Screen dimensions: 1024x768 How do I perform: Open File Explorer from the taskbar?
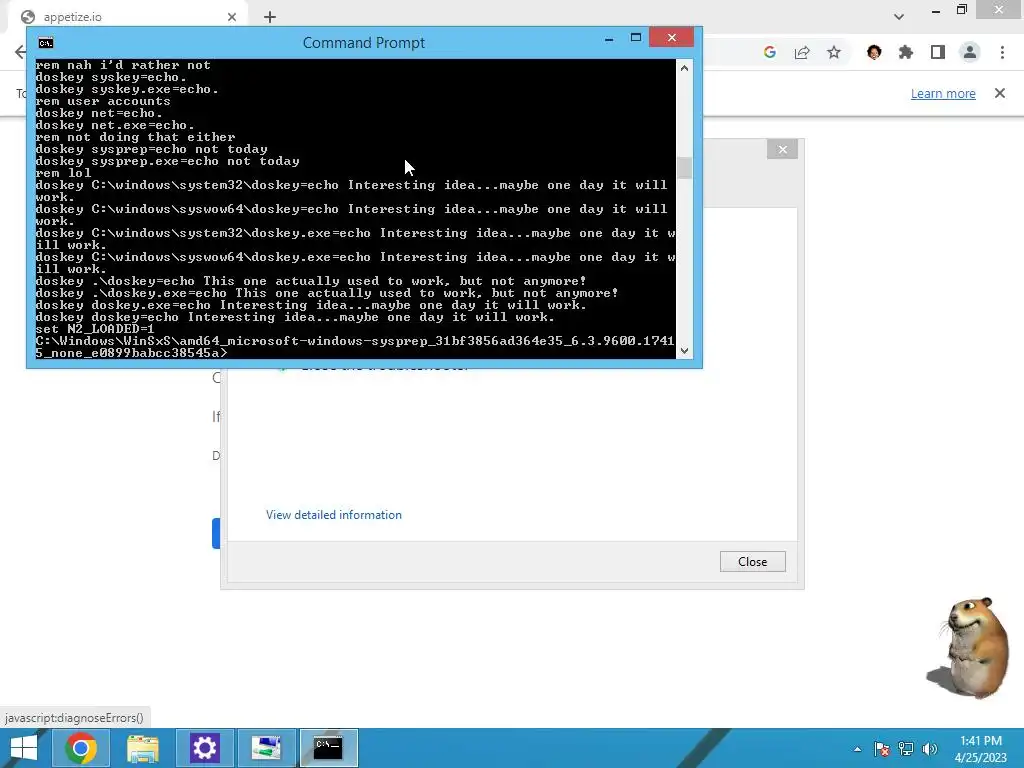pos(143,748)
